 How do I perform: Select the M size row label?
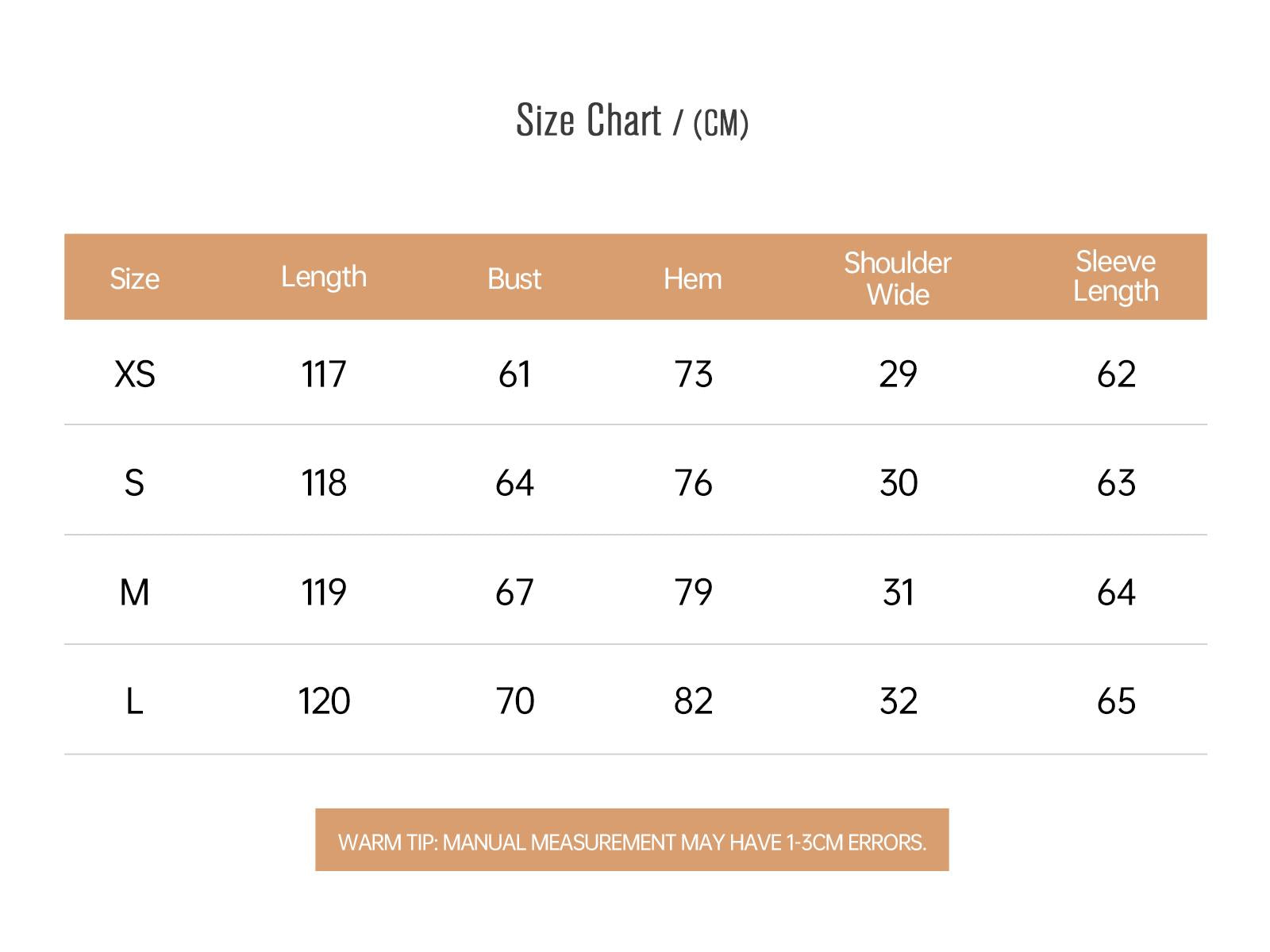point(134,593)
